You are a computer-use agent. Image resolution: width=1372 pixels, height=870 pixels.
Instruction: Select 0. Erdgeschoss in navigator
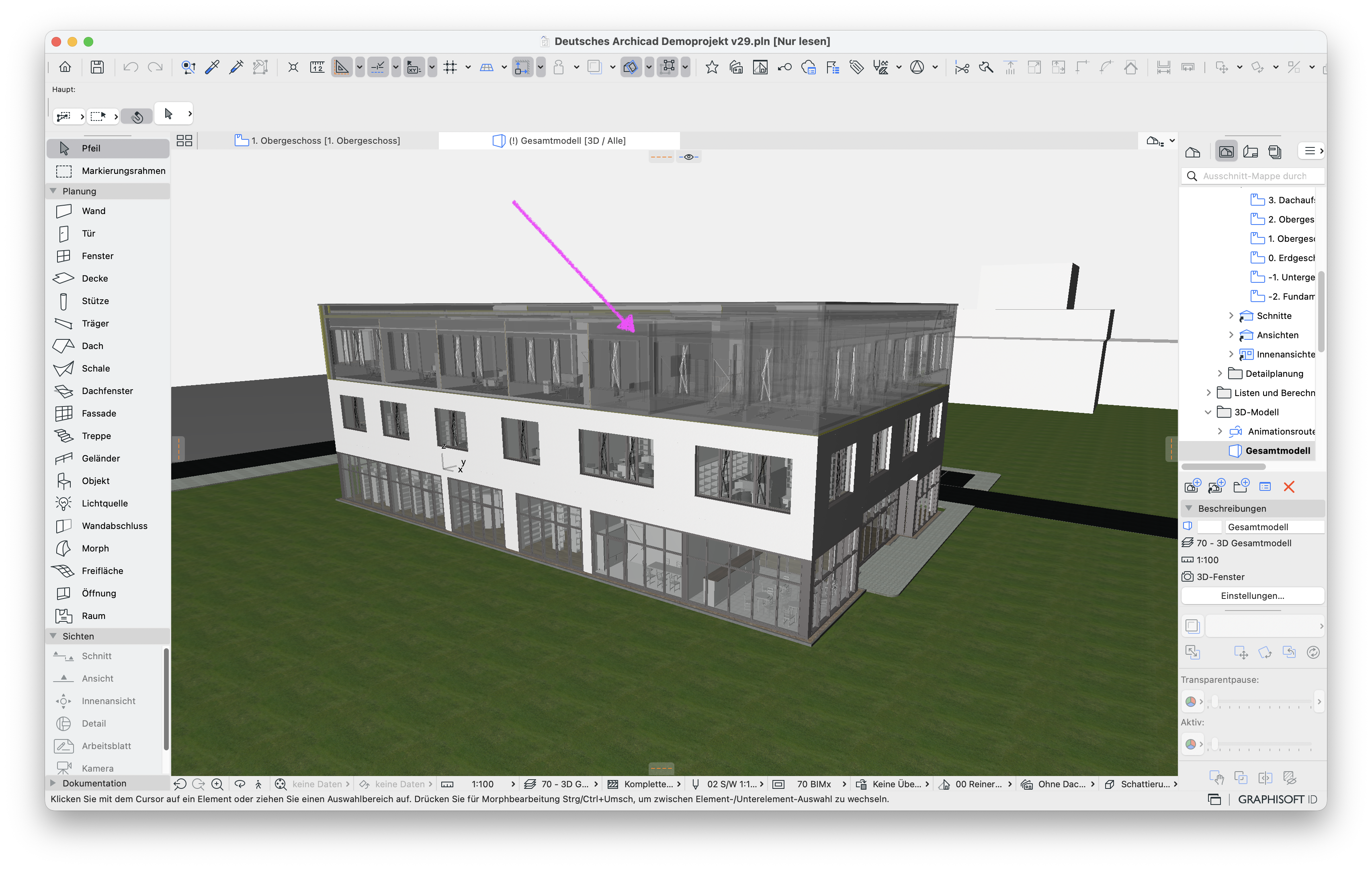1282,258
